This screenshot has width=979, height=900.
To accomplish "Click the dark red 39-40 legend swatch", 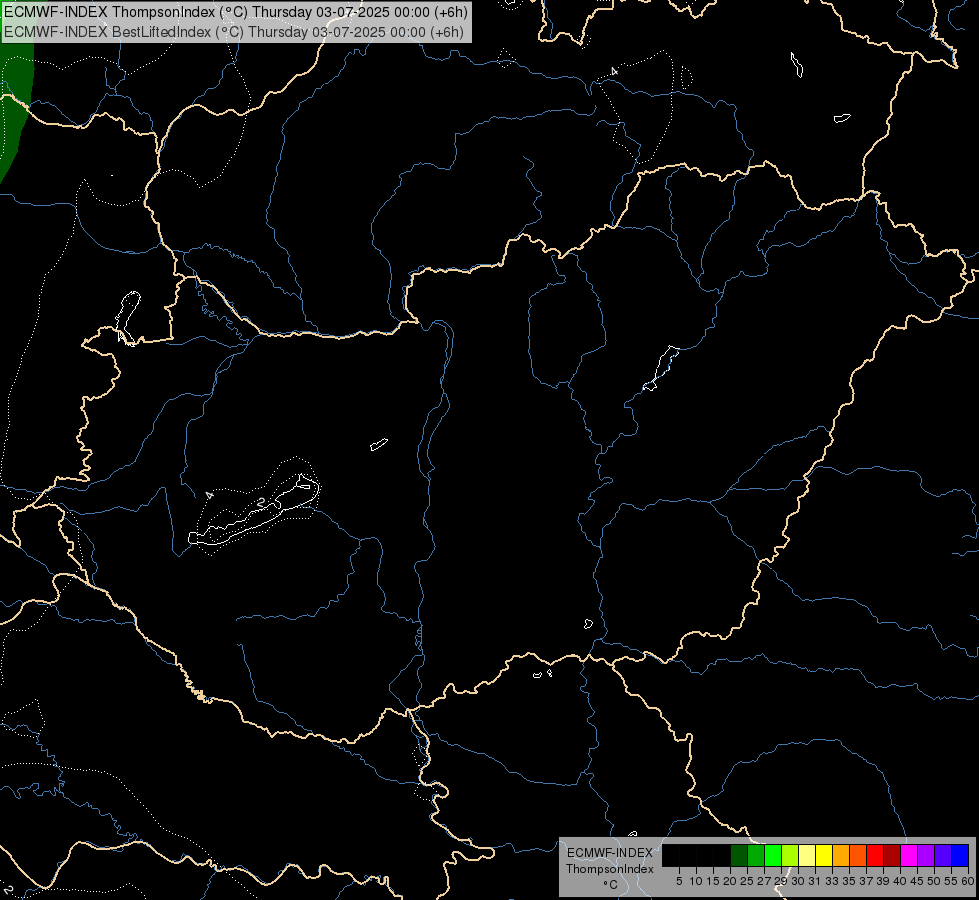I will (x=892, y=856).
